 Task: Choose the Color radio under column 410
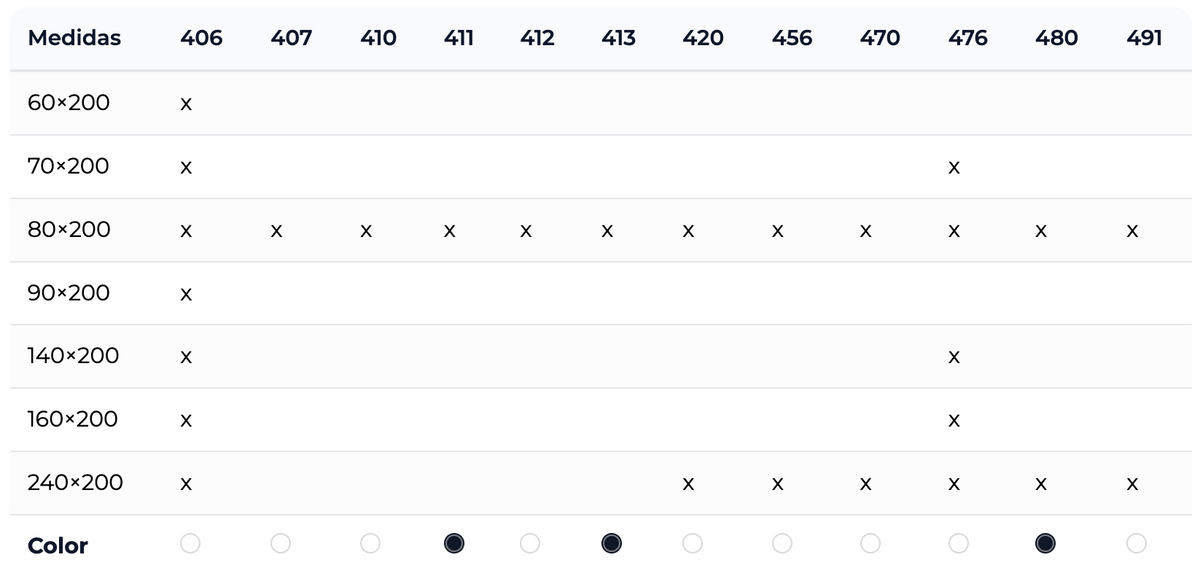pyautogui.click(x=370, y=543)
